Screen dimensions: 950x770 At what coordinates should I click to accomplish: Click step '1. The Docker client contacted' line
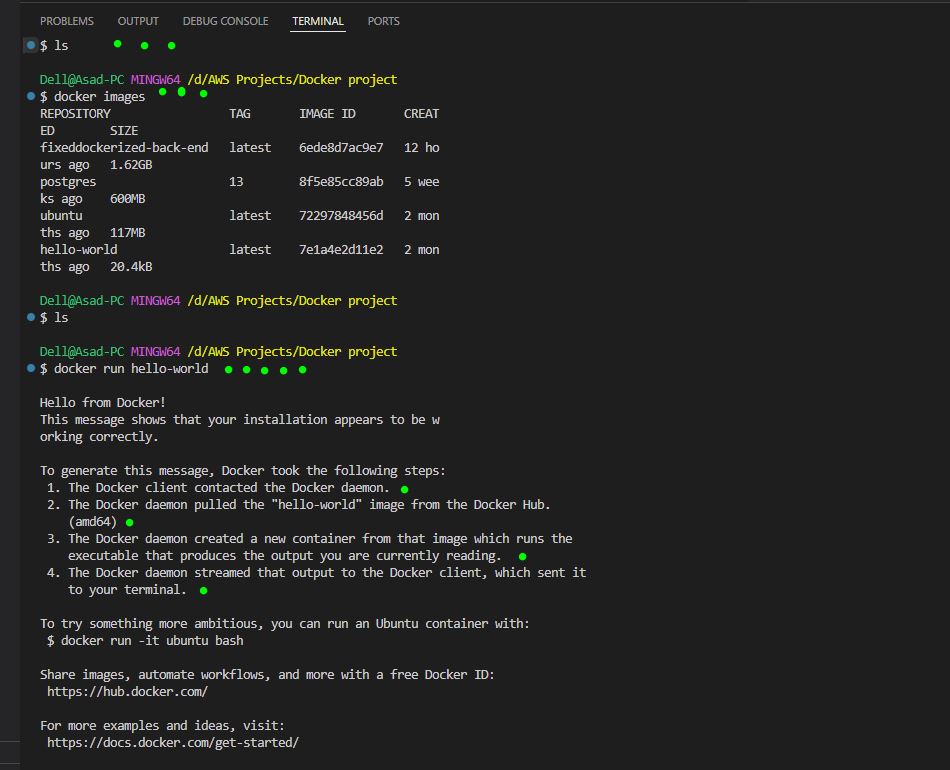[x=218, y=488]
